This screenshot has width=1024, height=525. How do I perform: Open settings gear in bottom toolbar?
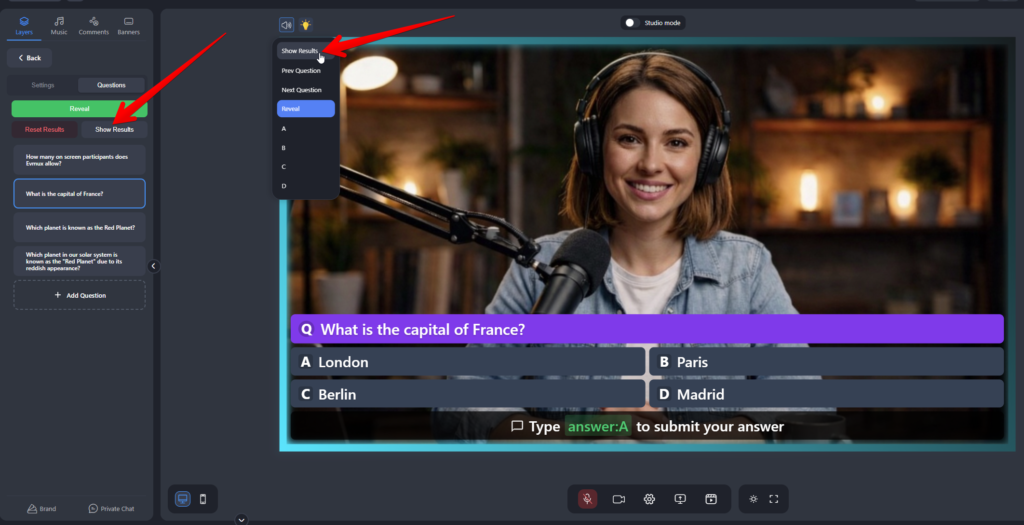point(649,499)
